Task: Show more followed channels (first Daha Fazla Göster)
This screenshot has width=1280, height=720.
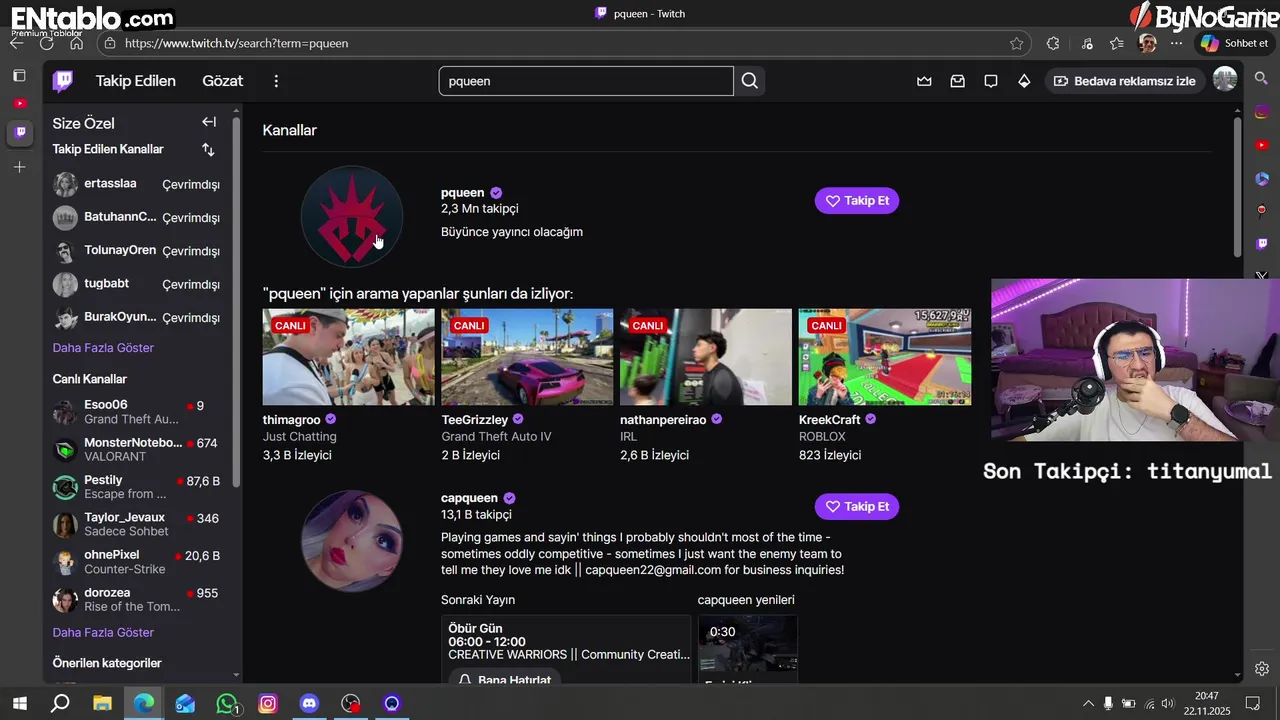Action: point(103,348)
